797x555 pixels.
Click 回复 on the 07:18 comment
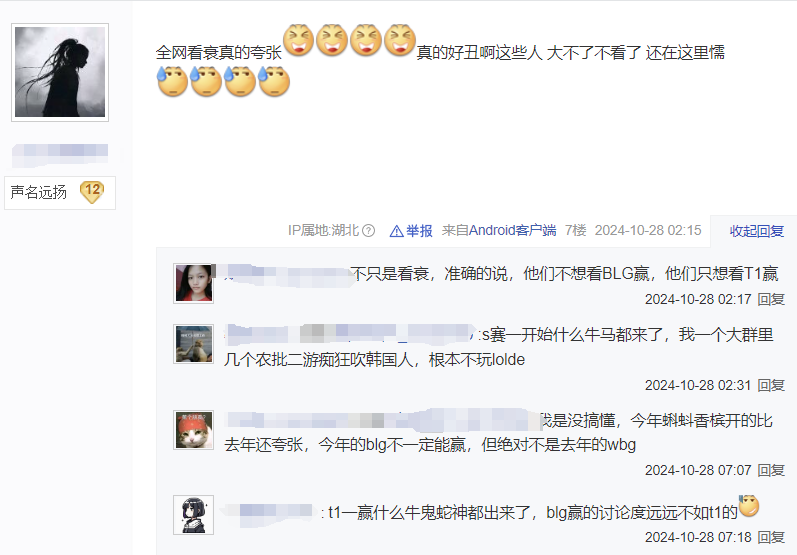click(771, 537)
